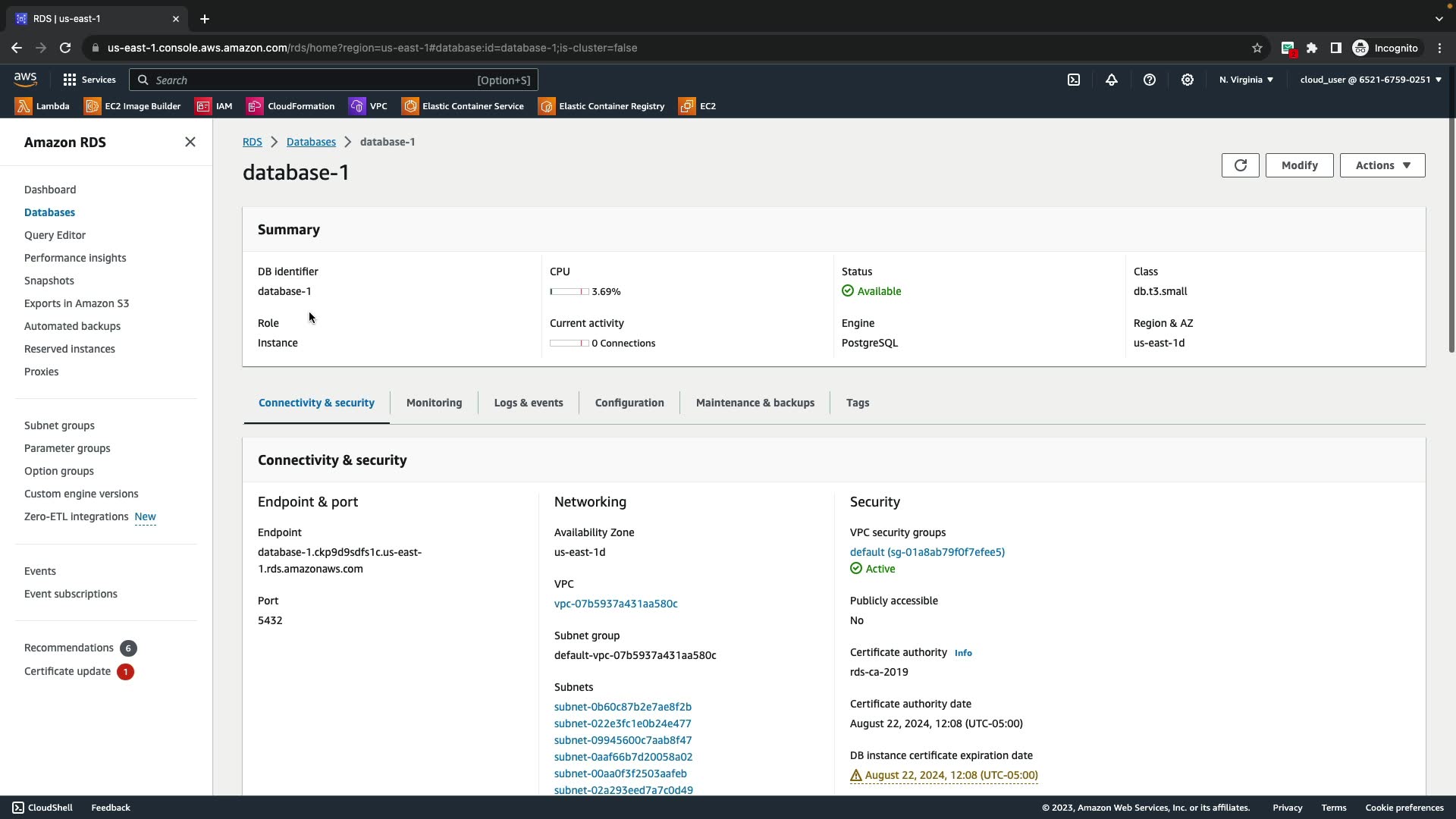Expand the cloud_user account menu

pyautogui.click(x=1370, y=80)
